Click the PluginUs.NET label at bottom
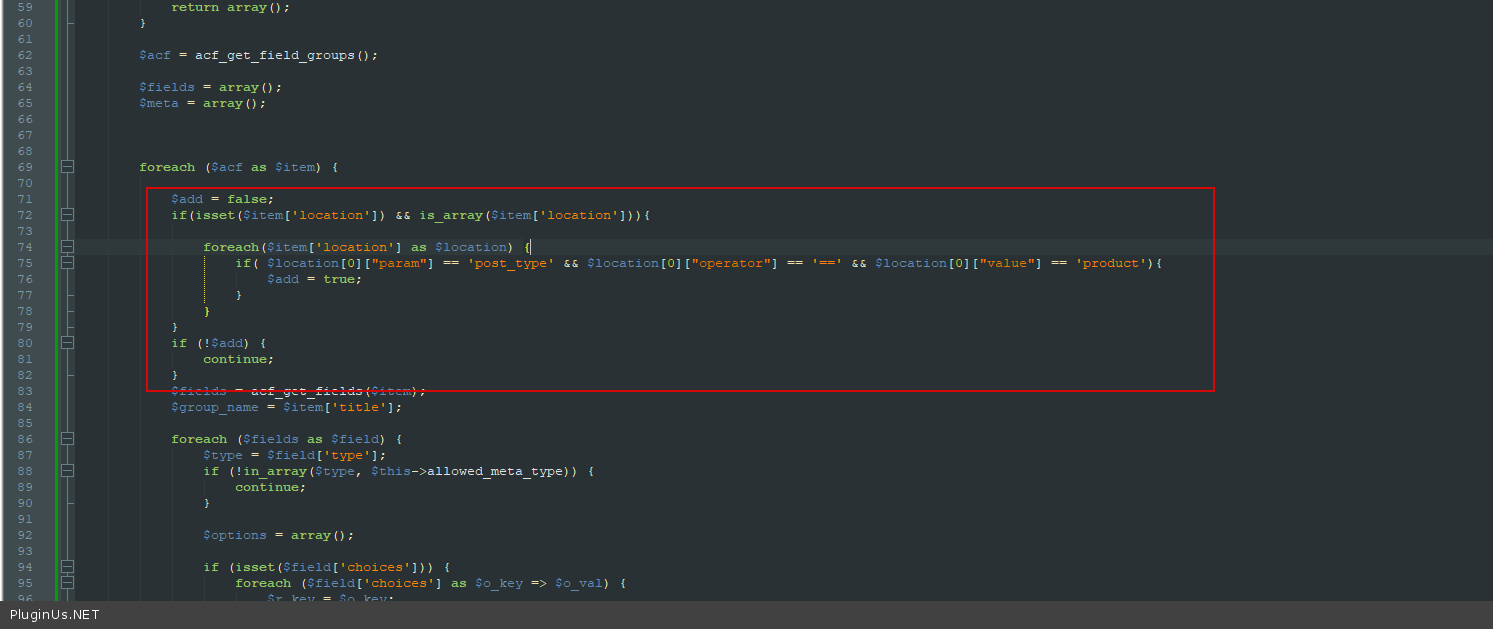The image size is (1493, 629). click(55, 615)
